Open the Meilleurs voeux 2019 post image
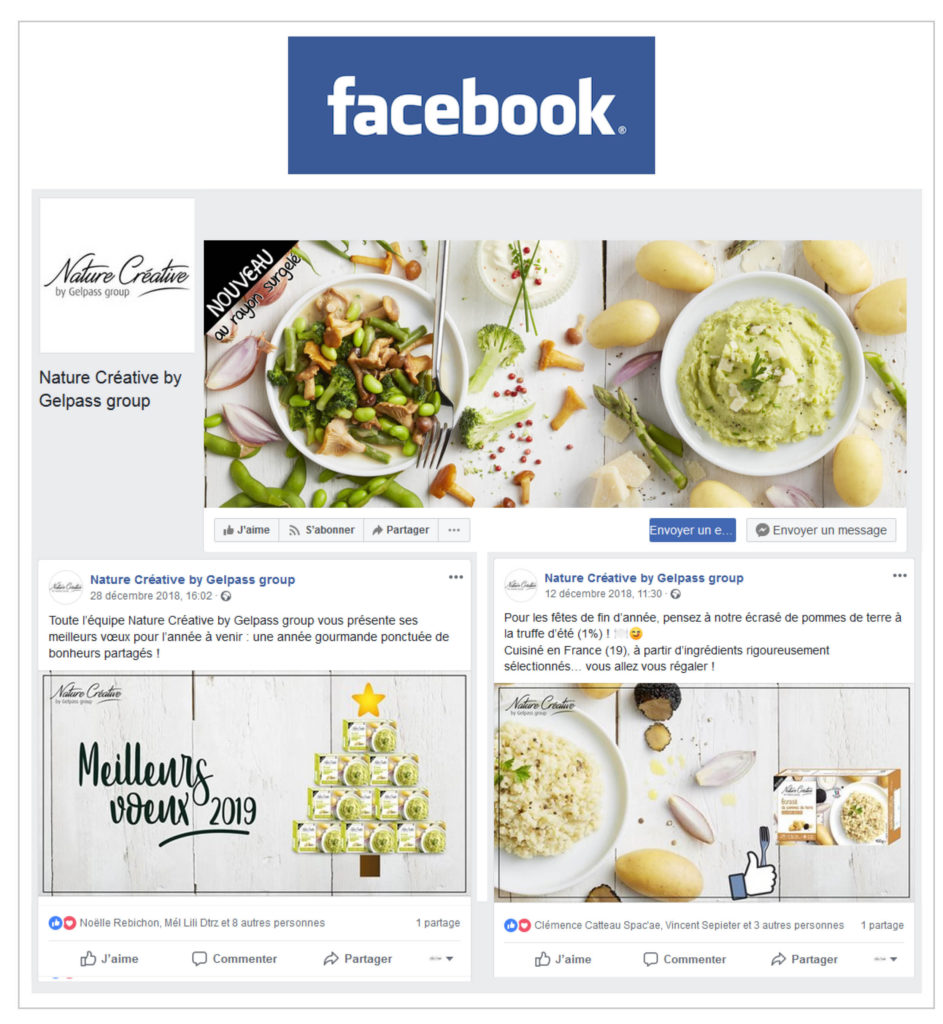943x1024 pixels. (254, 784)
